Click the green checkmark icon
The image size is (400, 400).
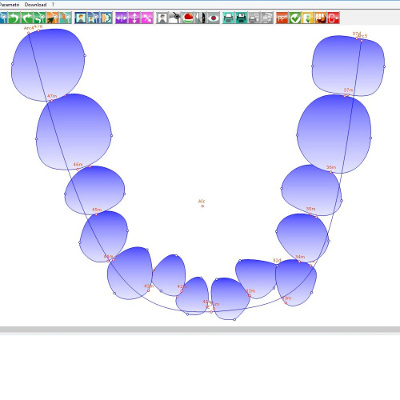pyautogui.click(x=295, y=18)
